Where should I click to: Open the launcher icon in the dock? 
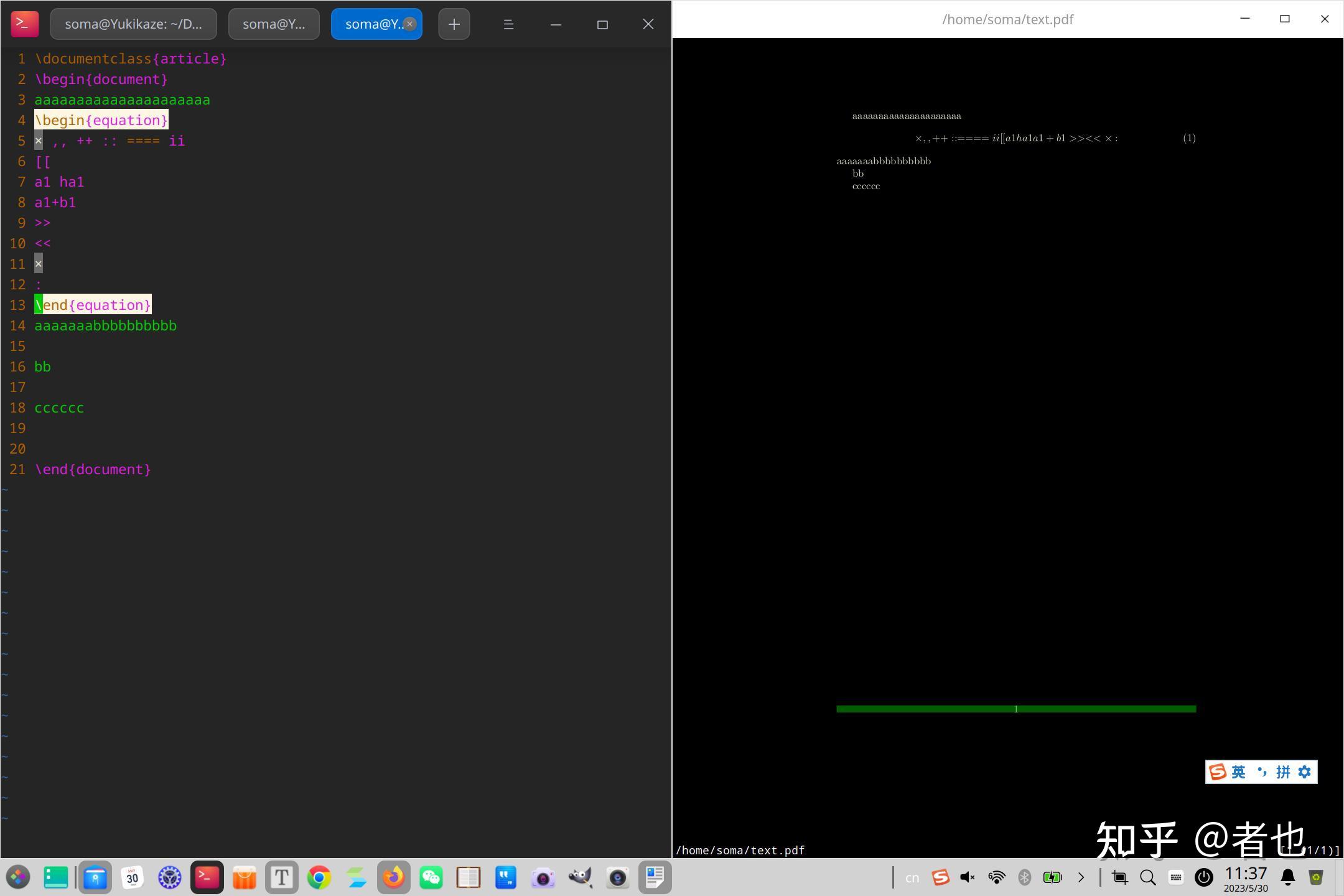[x=18, y=877]
